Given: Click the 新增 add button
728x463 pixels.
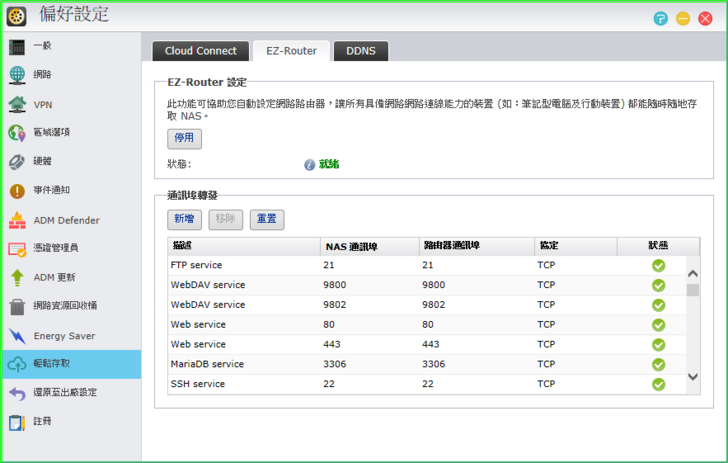Looking at the screenshot, I should 184,219.
